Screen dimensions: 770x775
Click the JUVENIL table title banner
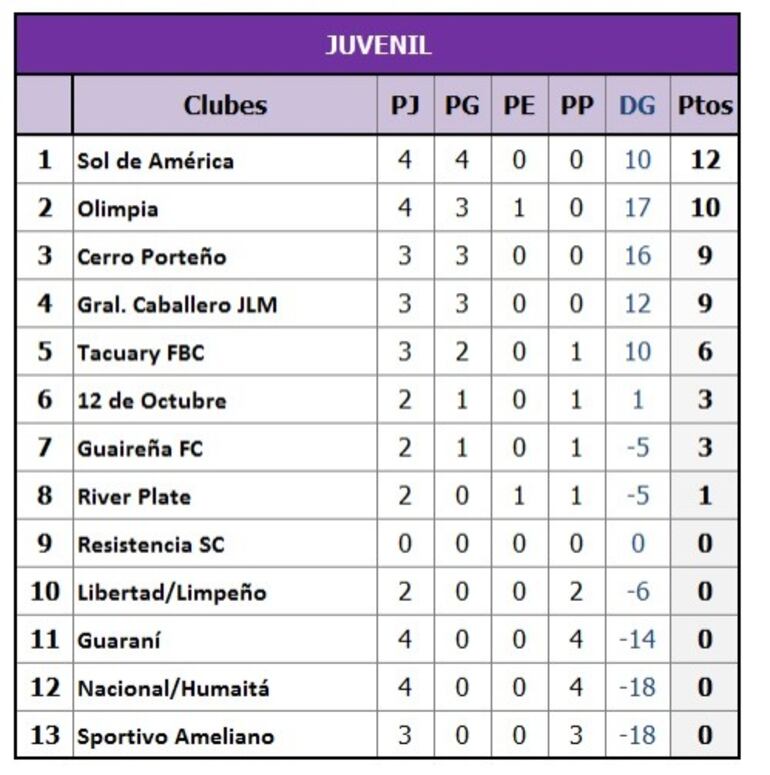click(377, 45)
